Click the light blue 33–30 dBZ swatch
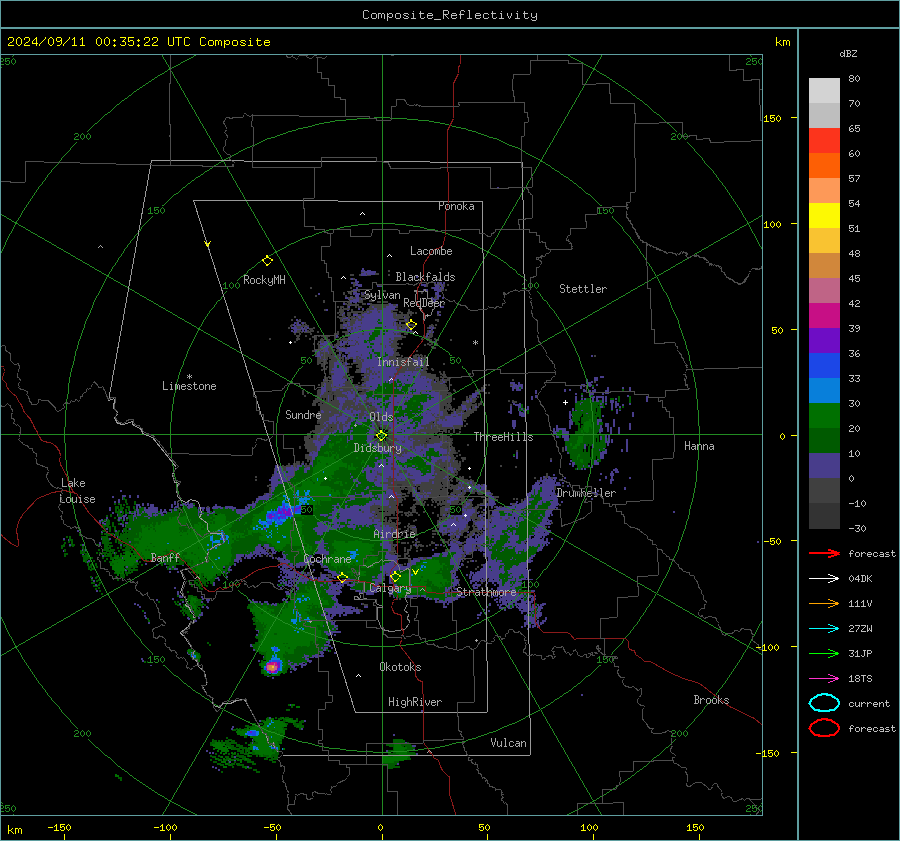The height and width of the screenshot is (841, 900). (x=824, y=390)
